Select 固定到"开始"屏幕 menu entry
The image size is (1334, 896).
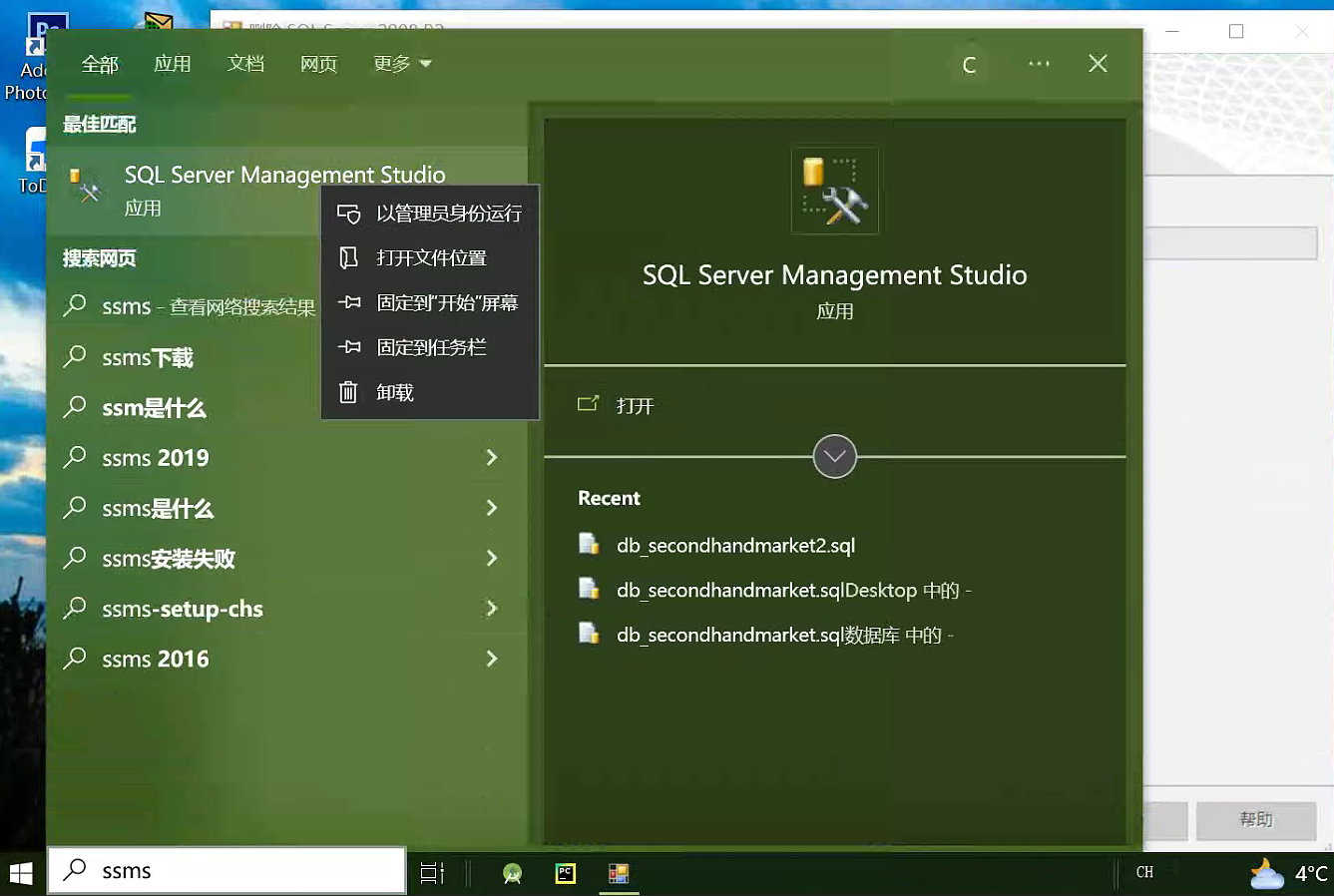coord(430,303)
